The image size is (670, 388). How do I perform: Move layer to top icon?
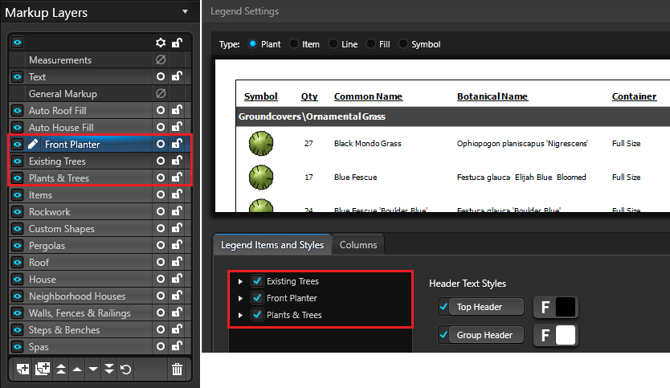[61, 369]
